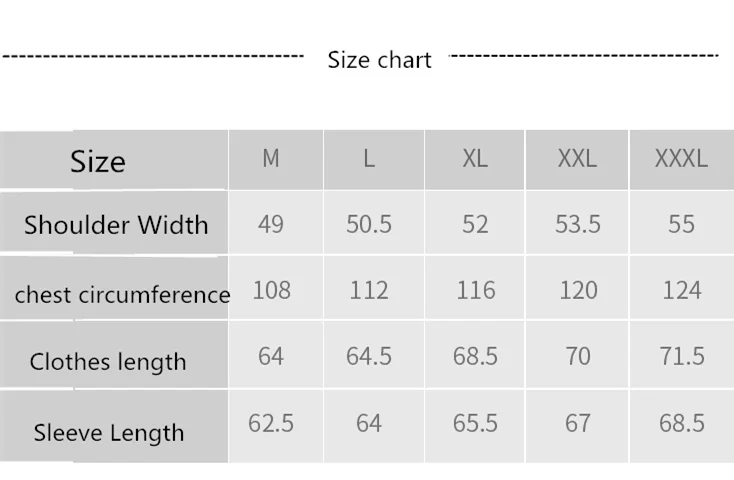Click clothes length value 68.5 for XL

(475, 356)
